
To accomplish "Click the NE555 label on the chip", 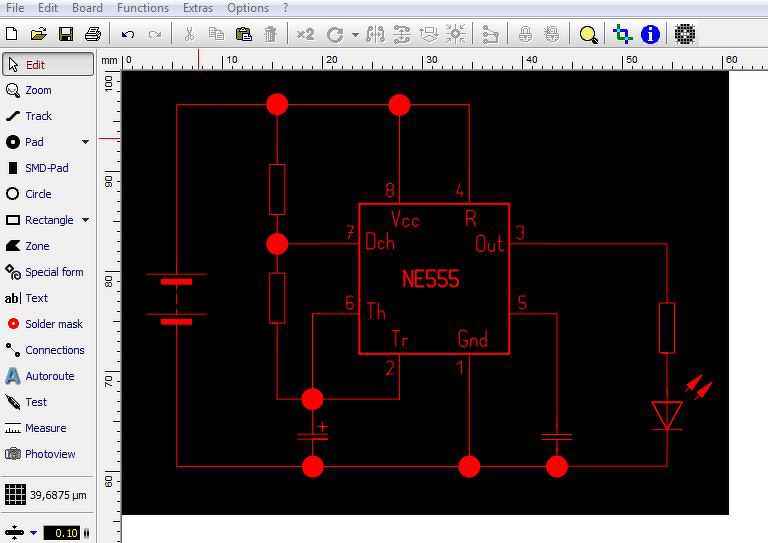I will tap(431, 279).
